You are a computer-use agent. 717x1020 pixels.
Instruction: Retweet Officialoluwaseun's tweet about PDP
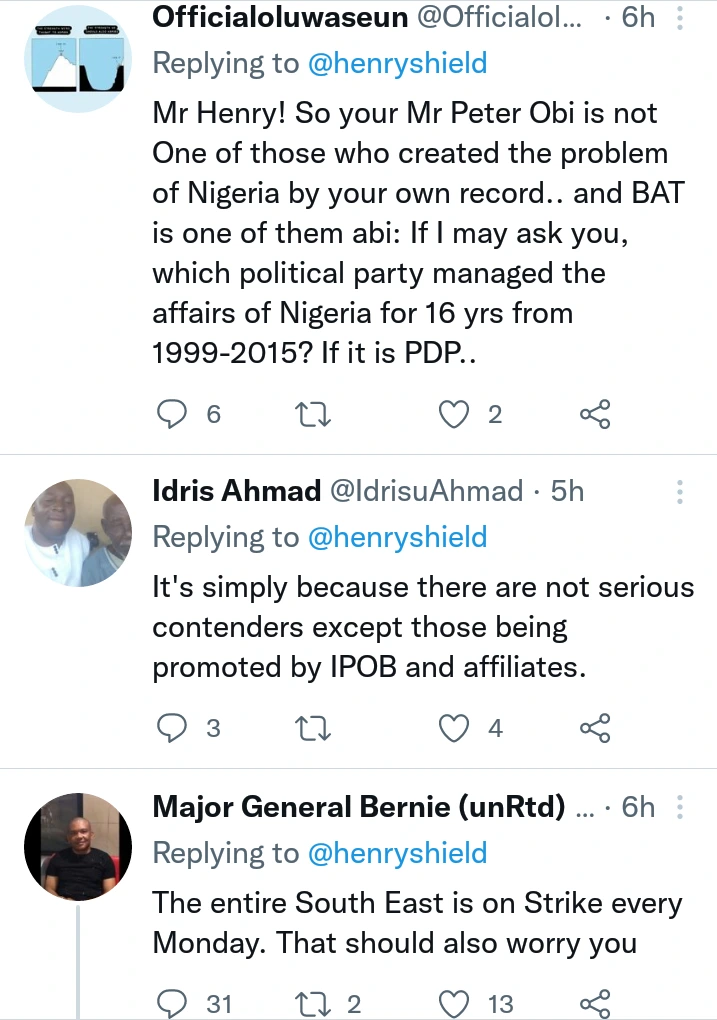point(314,414)
